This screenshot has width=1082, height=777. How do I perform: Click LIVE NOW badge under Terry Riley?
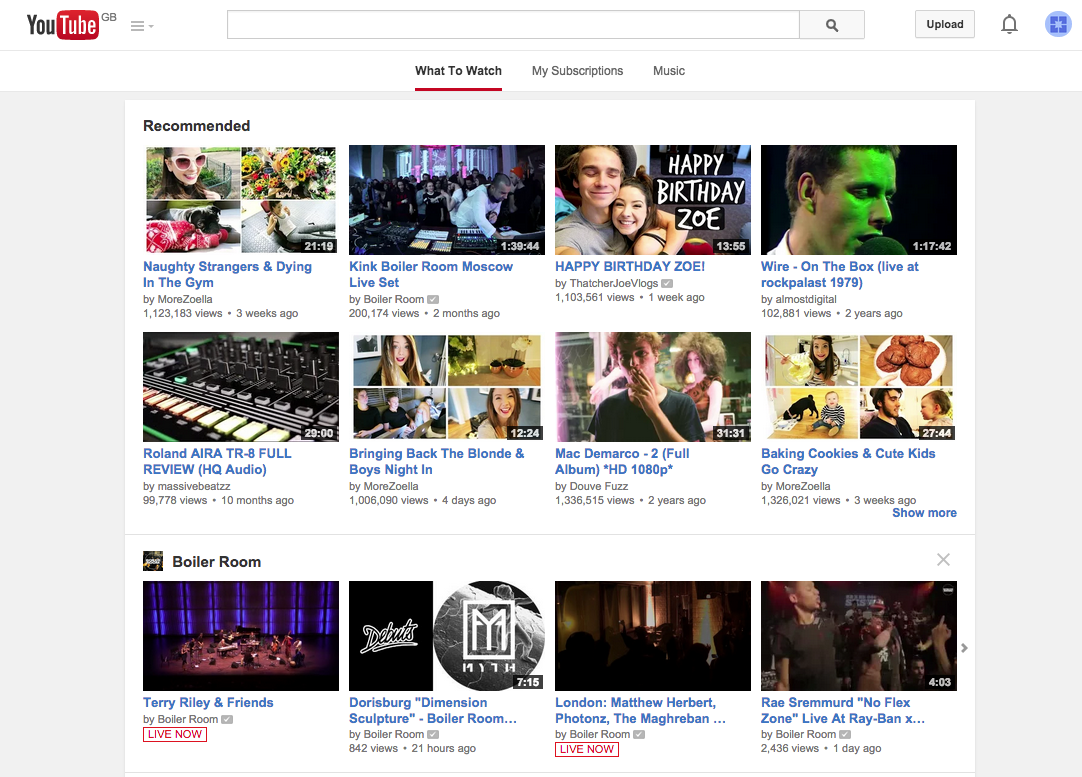pyautogui.click(x=175, y=734)
